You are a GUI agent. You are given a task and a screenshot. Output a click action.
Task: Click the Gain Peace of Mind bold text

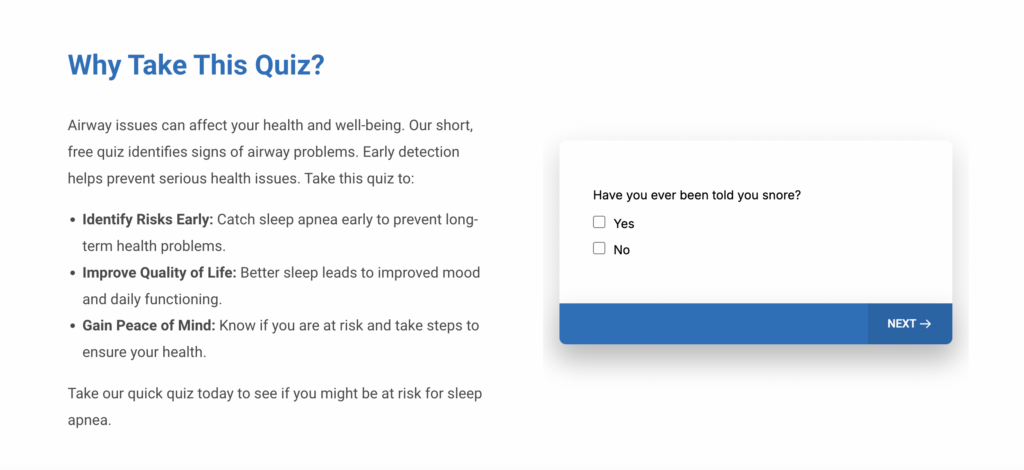(x=148, y=325)
